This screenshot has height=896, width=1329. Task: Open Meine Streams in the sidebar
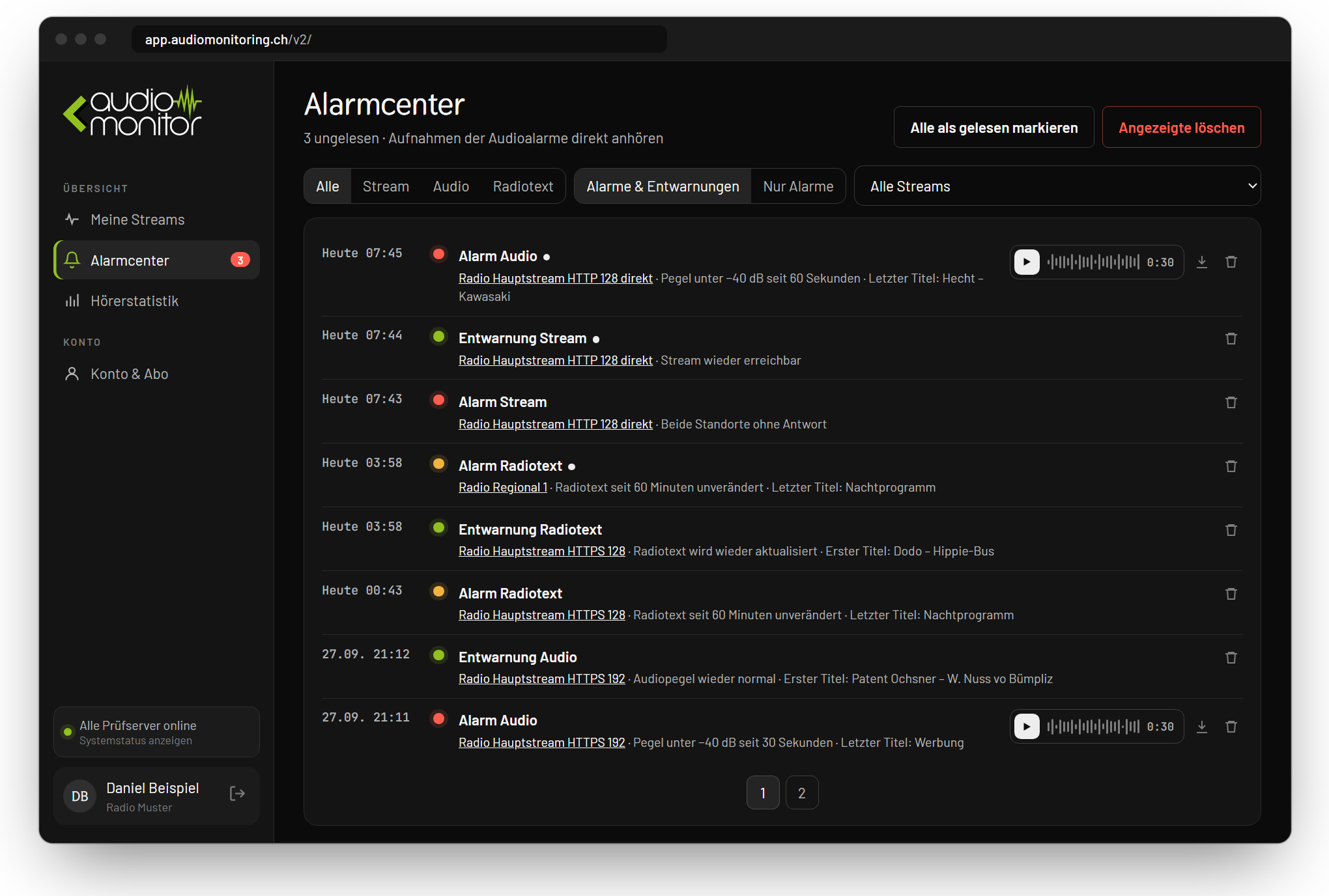pos(156,220)
